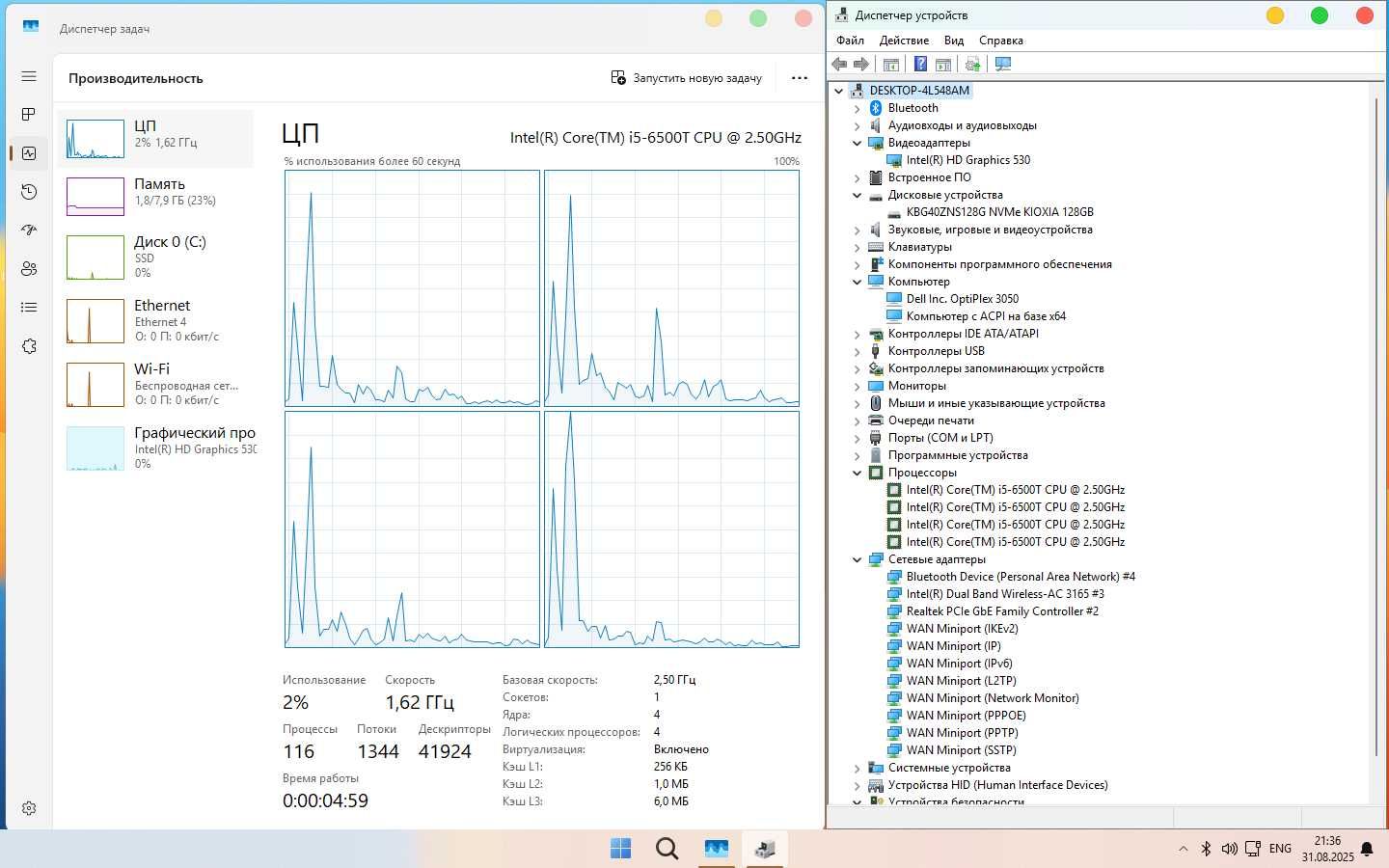Open the Processes page in Task Manager sidebar

tap(29, 114)
